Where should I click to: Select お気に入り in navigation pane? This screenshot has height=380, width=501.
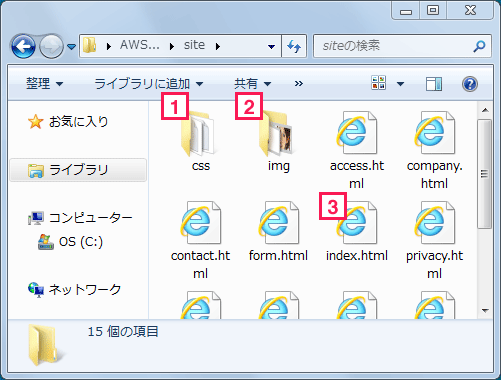tap(79, 122)
